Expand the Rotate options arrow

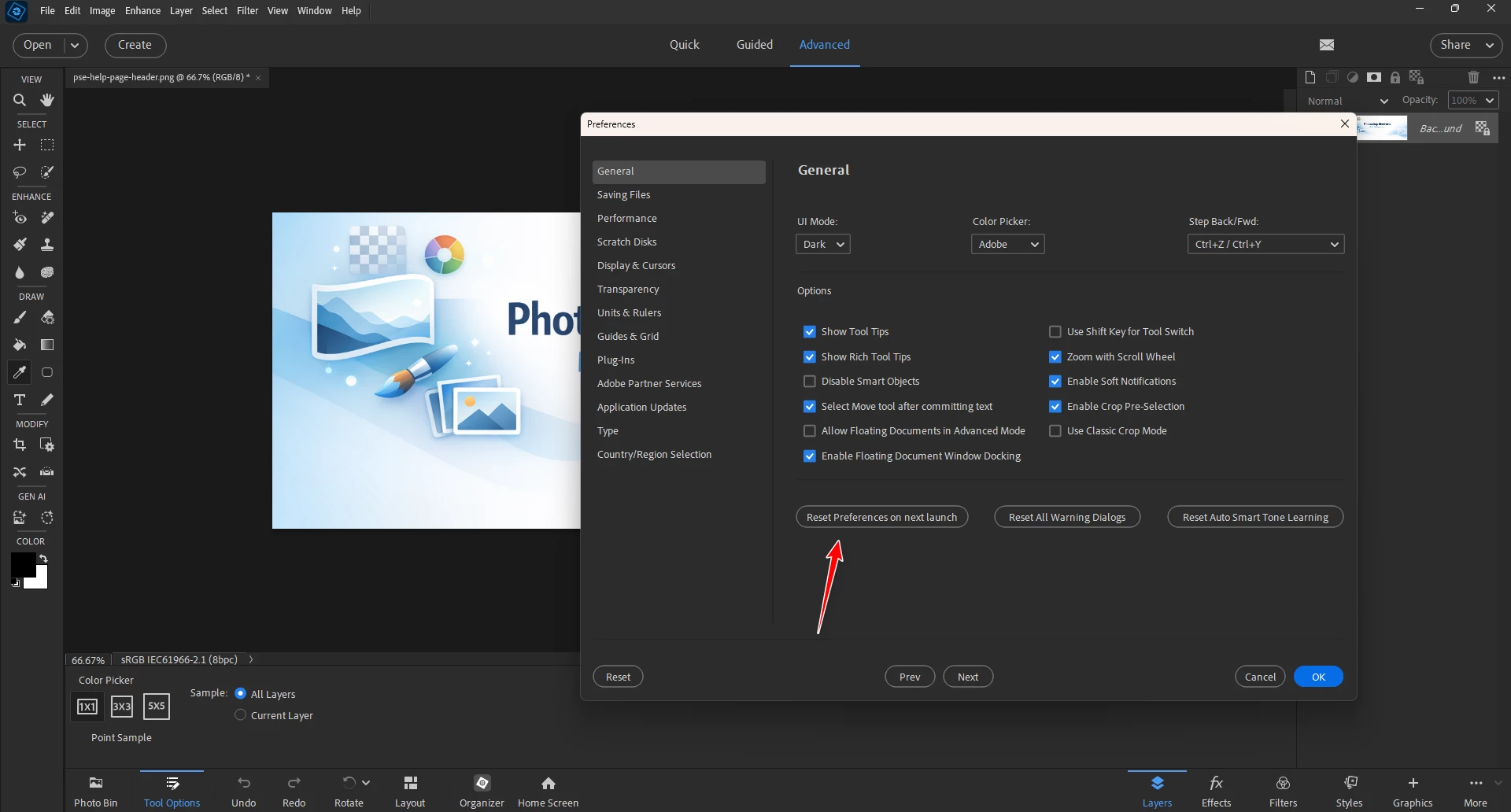(x=366, y=782)
